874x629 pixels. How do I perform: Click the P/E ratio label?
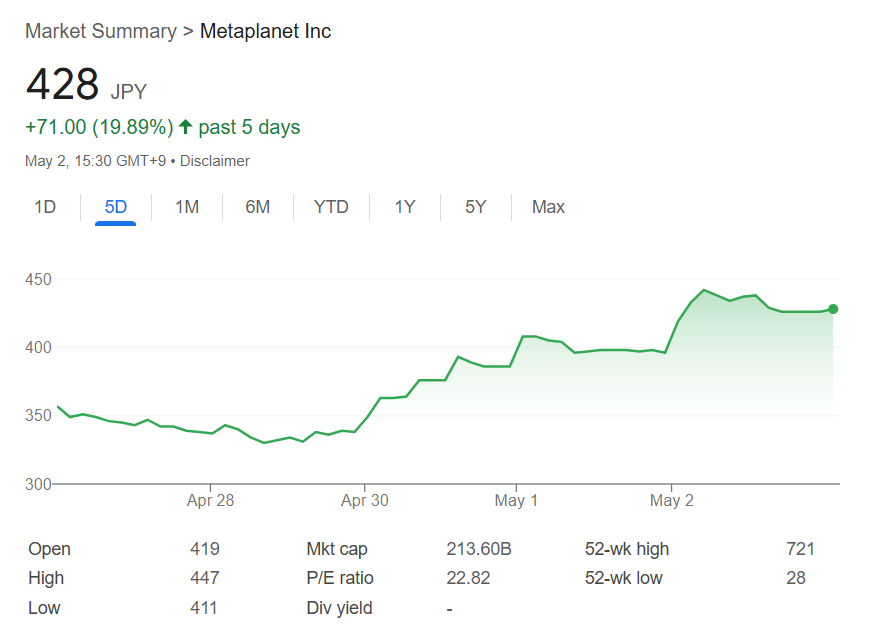pos(340,578)
